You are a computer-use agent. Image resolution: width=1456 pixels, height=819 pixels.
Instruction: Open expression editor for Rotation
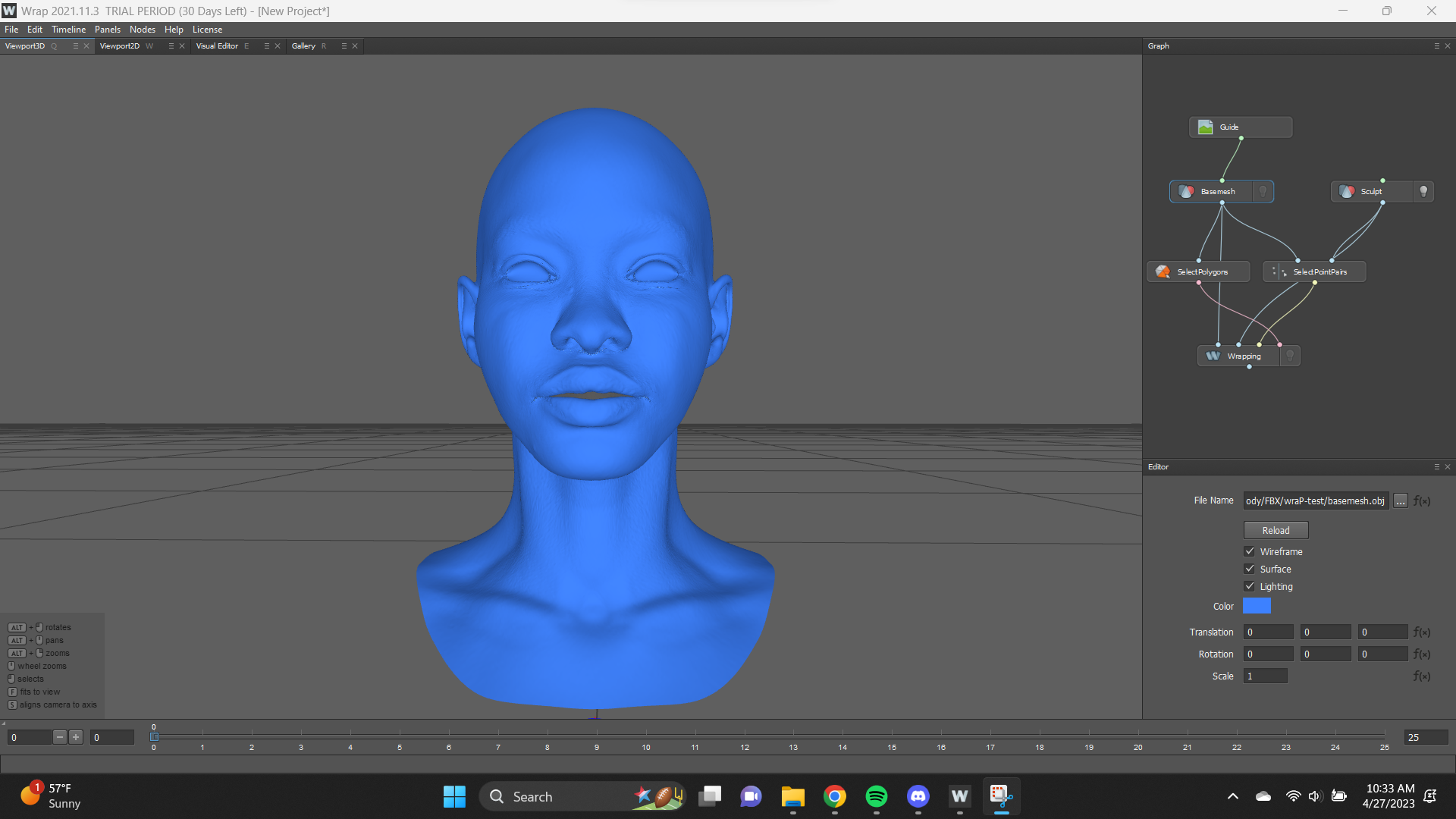pos(1422,654)
